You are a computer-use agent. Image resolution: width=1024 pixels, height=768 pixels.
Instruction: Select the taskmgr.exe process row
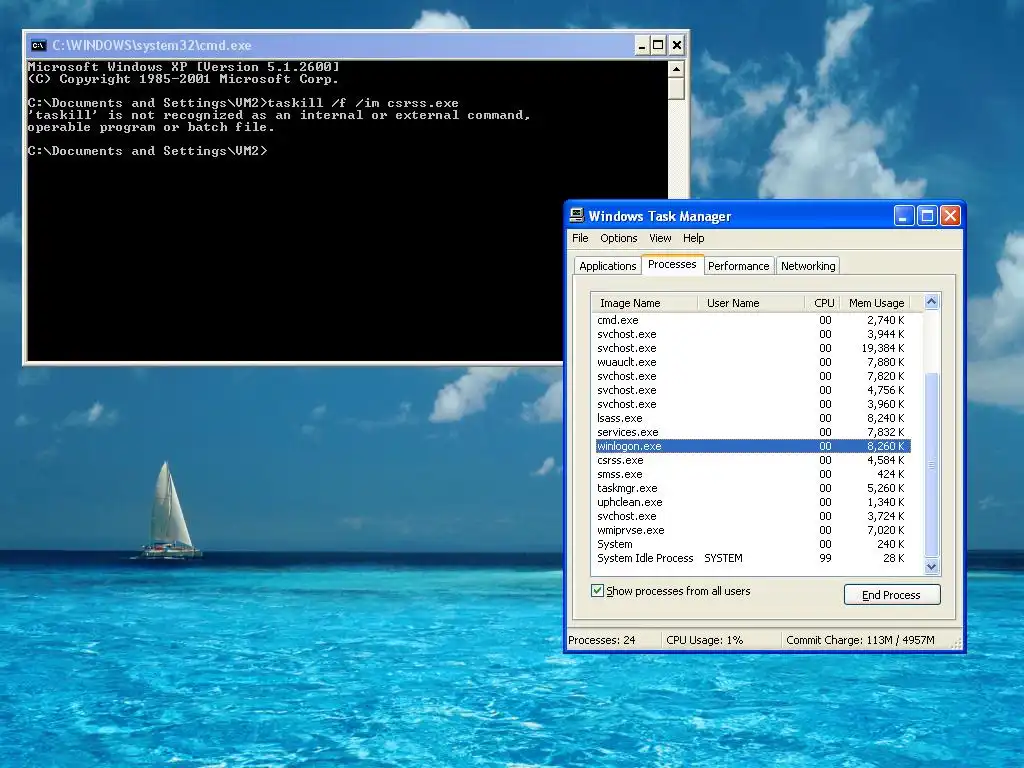point(753,488)
